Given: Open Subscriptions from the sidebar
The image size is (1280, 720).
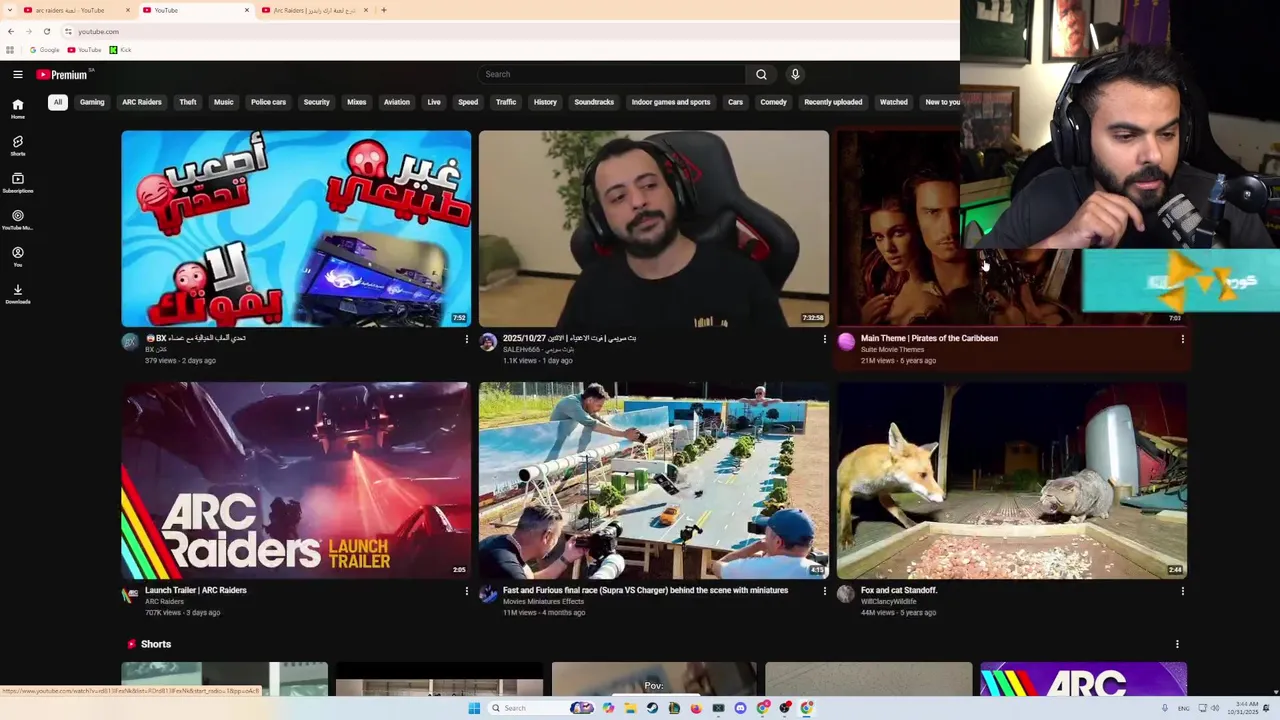Looking at the screenshot, I should coord(18,183).
